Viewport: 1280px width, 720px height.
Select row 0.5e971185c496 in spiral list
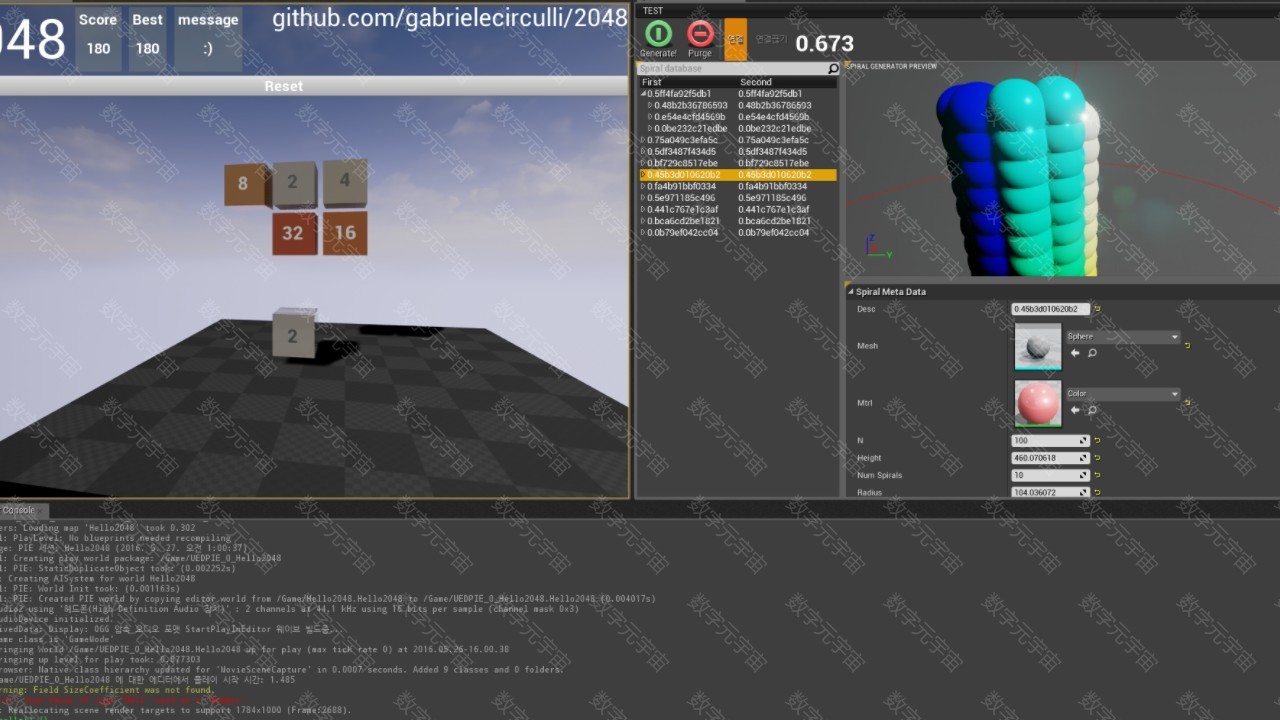tap(738, 198)
